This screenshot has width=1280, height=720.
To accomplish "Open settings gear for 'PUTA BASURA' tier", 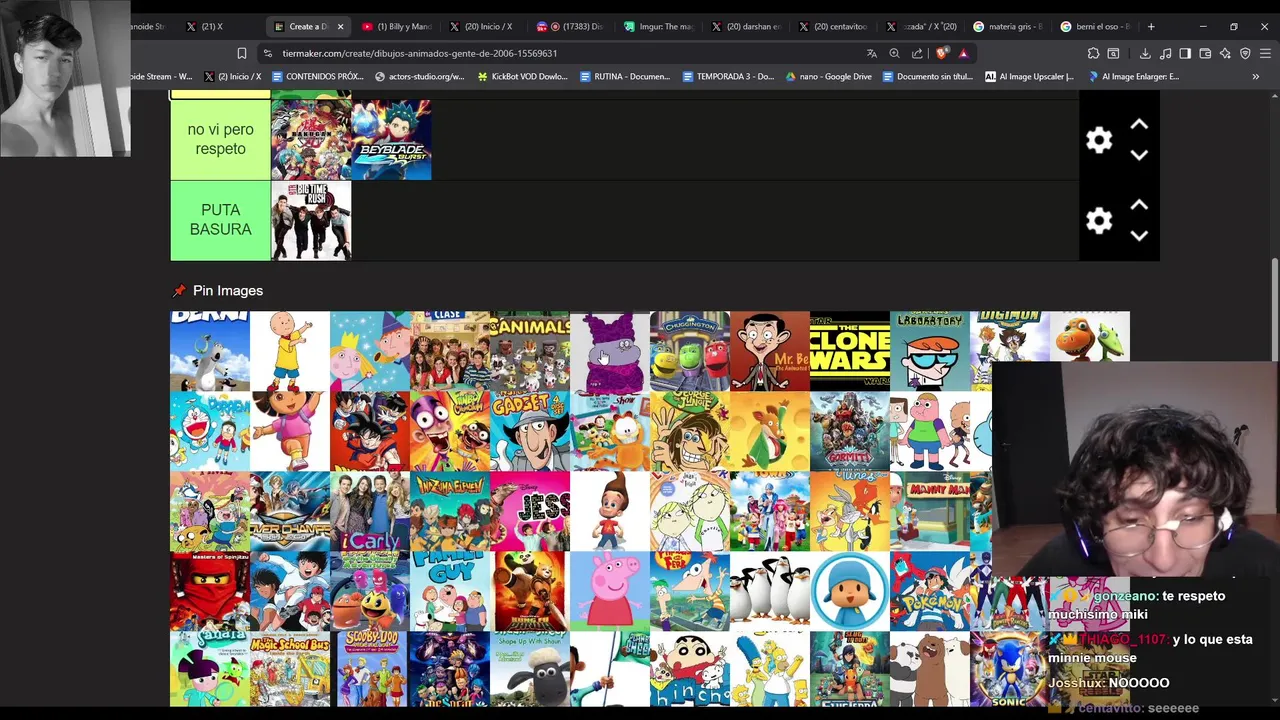I will click(1099, 221).
